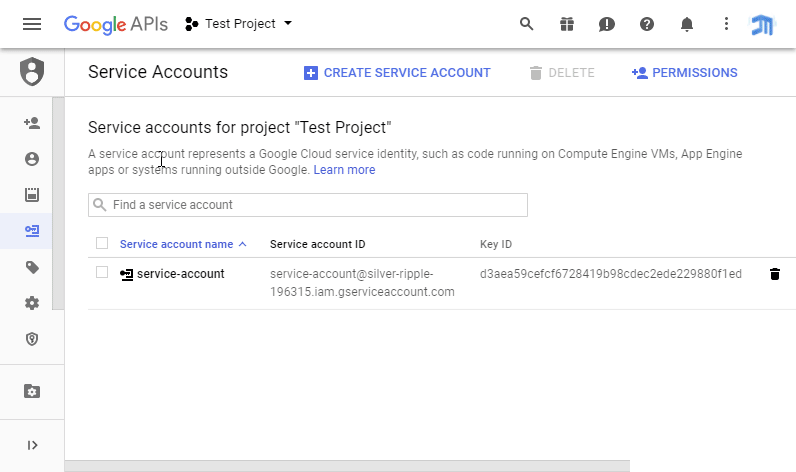The width and height of the screenshot is (796, 472).
Task: Open the hamburger navigation menu
Action: pyautogui.click(x=32, y=24)
